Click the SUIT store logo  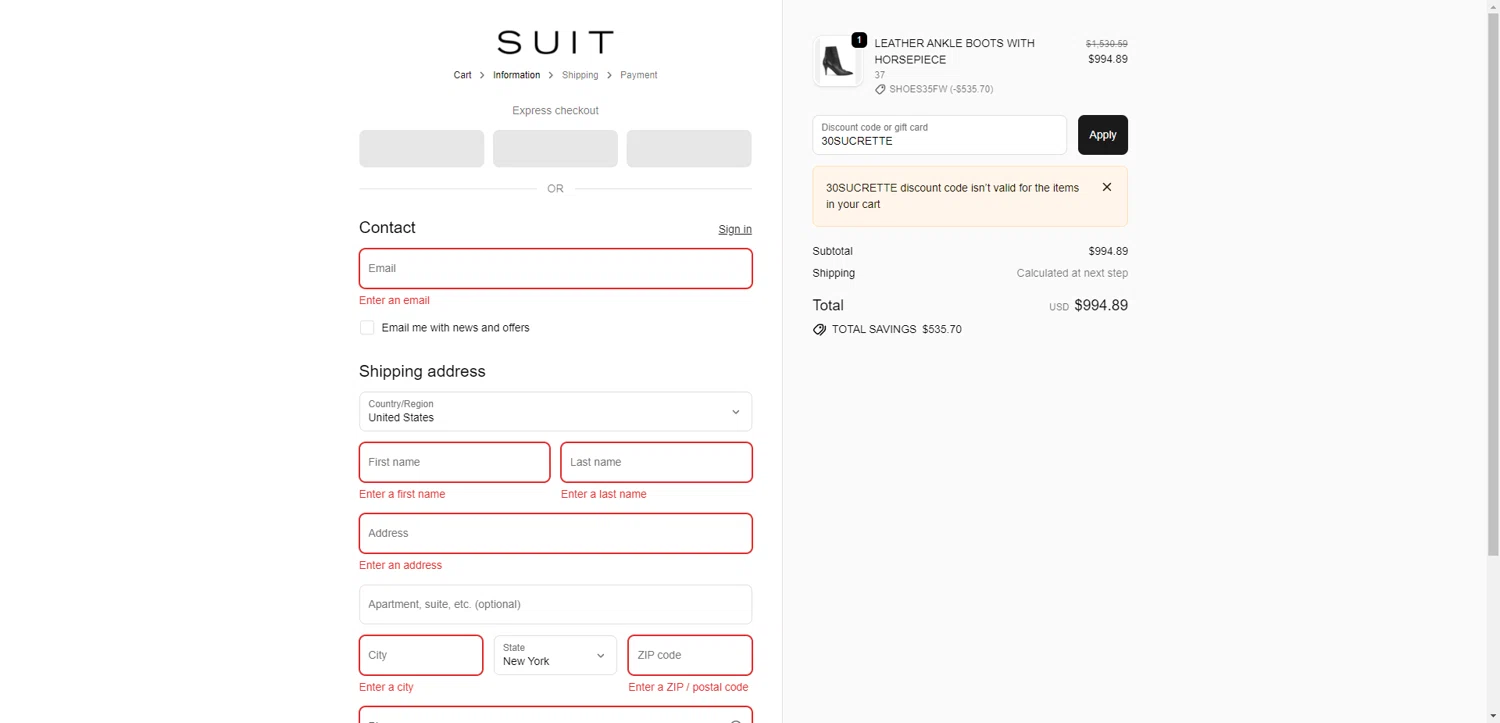tap(555, 42)
